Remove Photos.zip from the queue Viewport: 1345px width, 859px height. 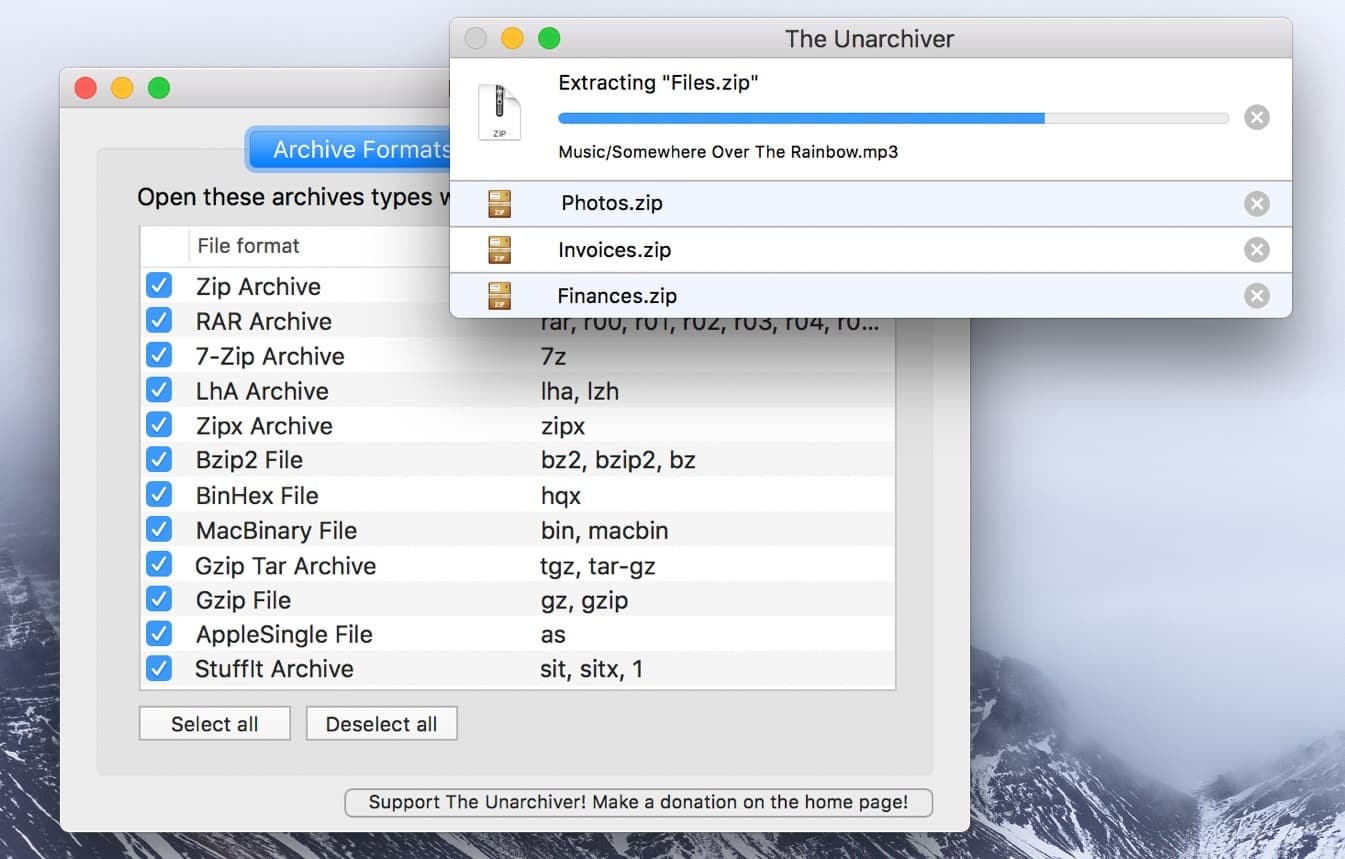1256,204
